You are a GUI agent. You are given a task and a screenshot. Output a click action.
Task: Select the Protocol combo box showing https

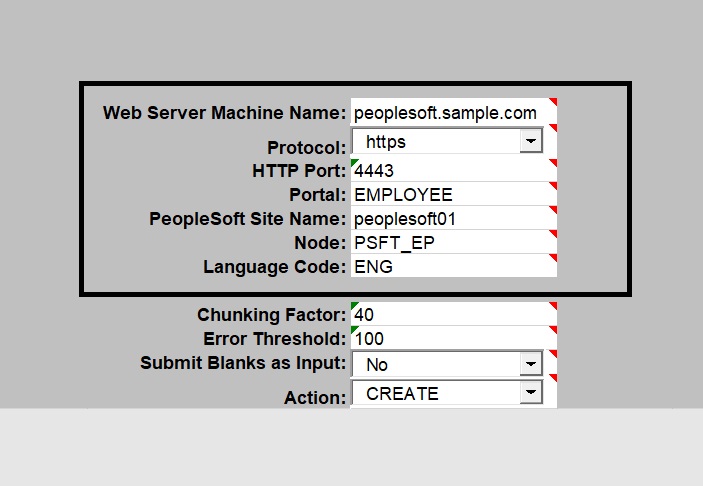coord(447,141)
